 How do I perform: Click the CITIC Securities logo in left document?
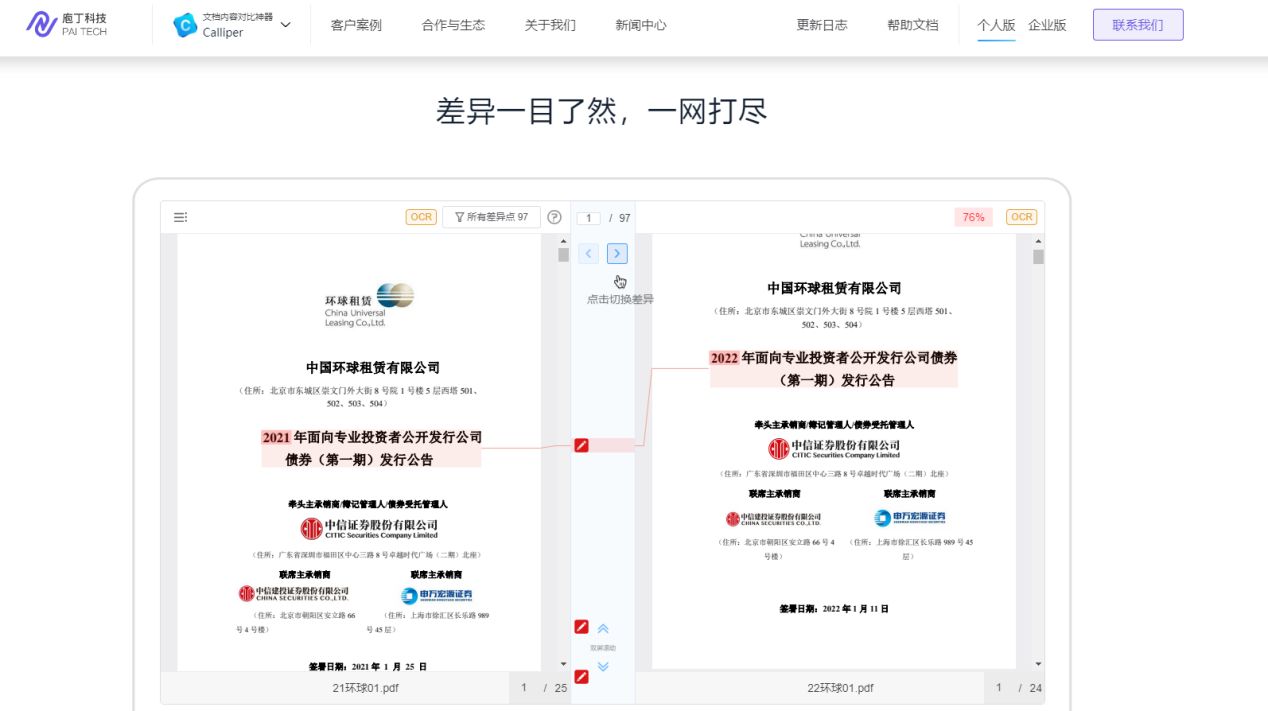click(369, 529)
